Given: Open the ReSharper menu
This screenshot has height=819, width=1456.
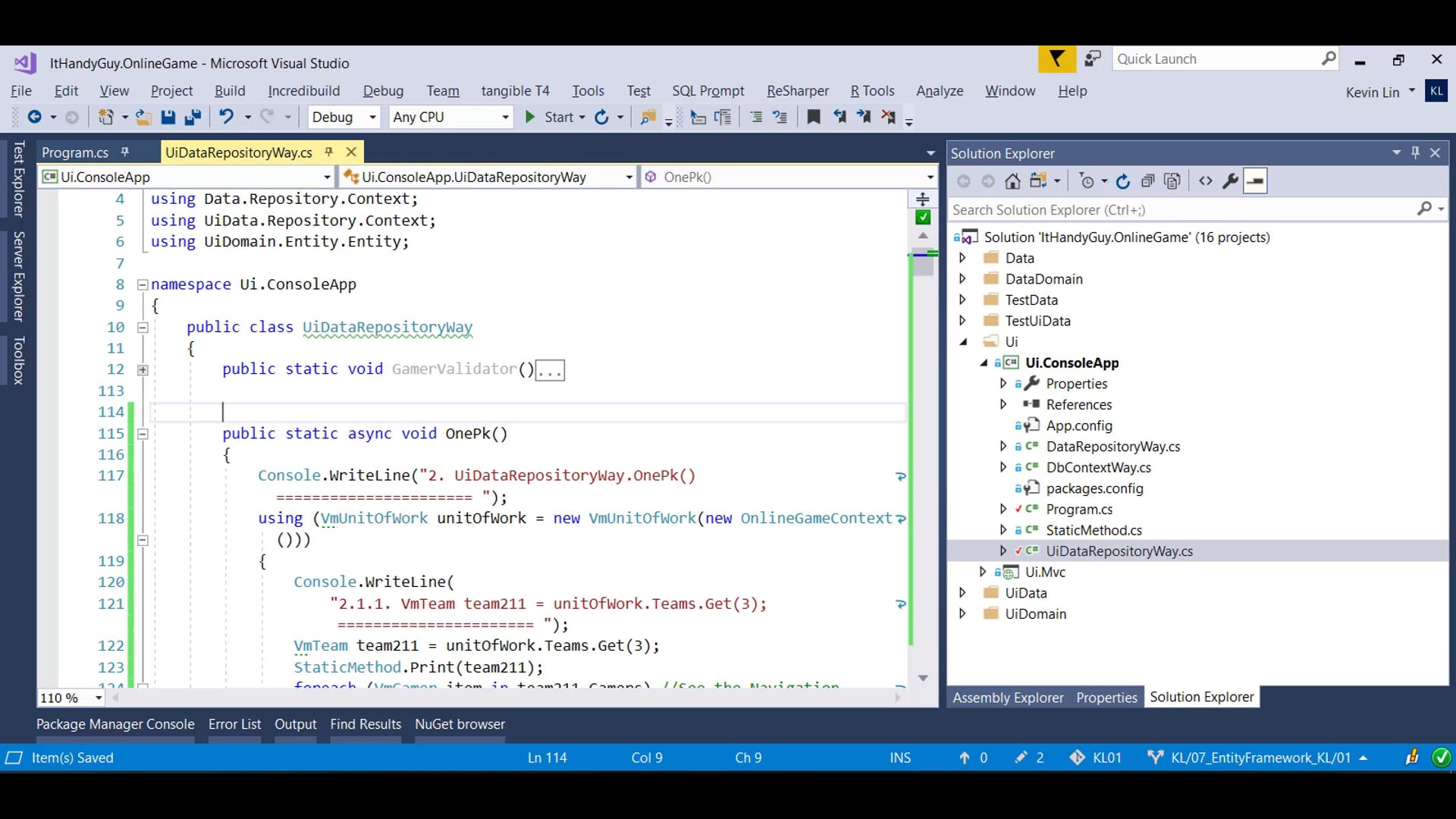Looking at the screenshot, I should coord(797,91).
